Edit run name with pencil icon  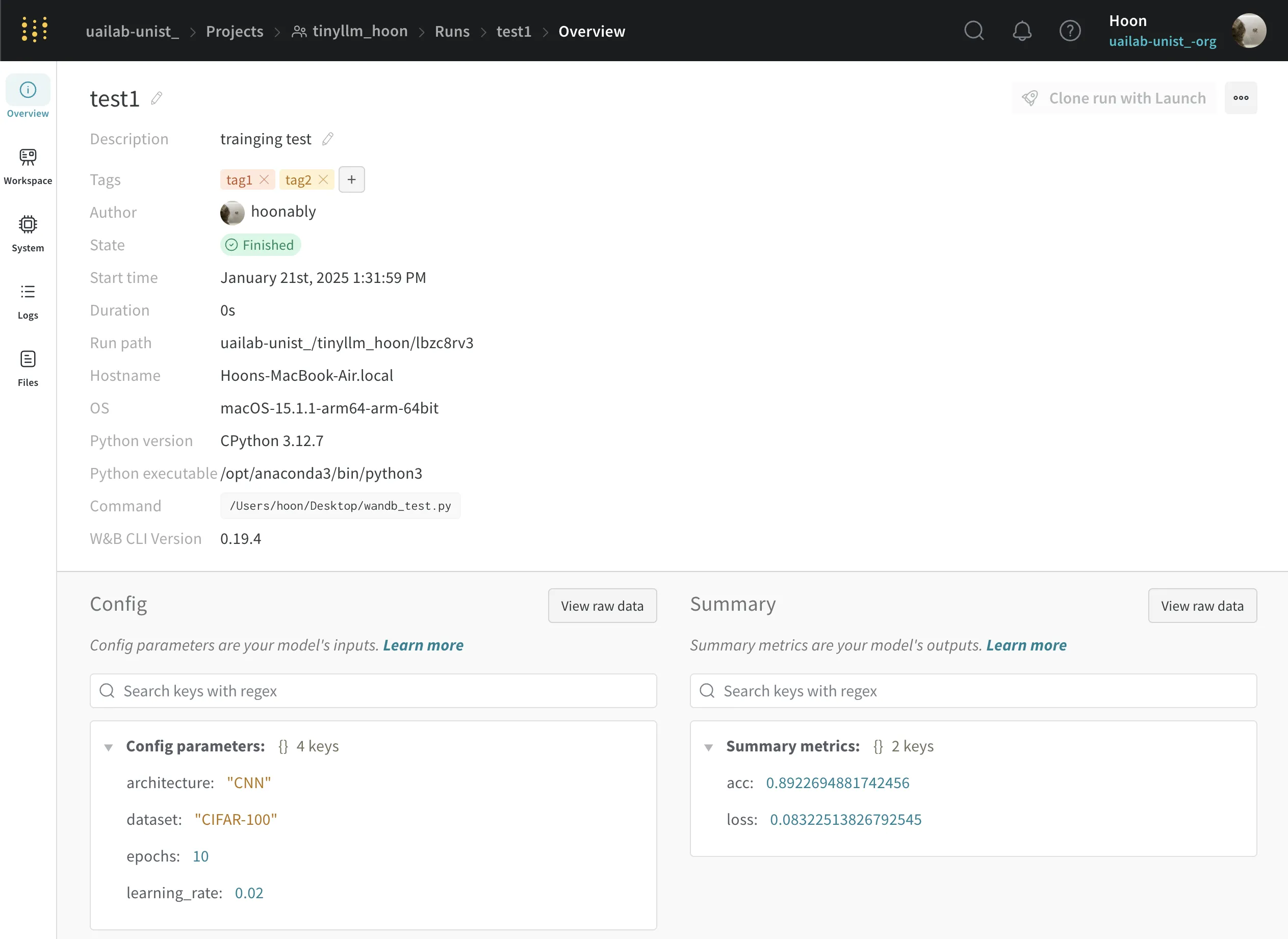[157, 98]
